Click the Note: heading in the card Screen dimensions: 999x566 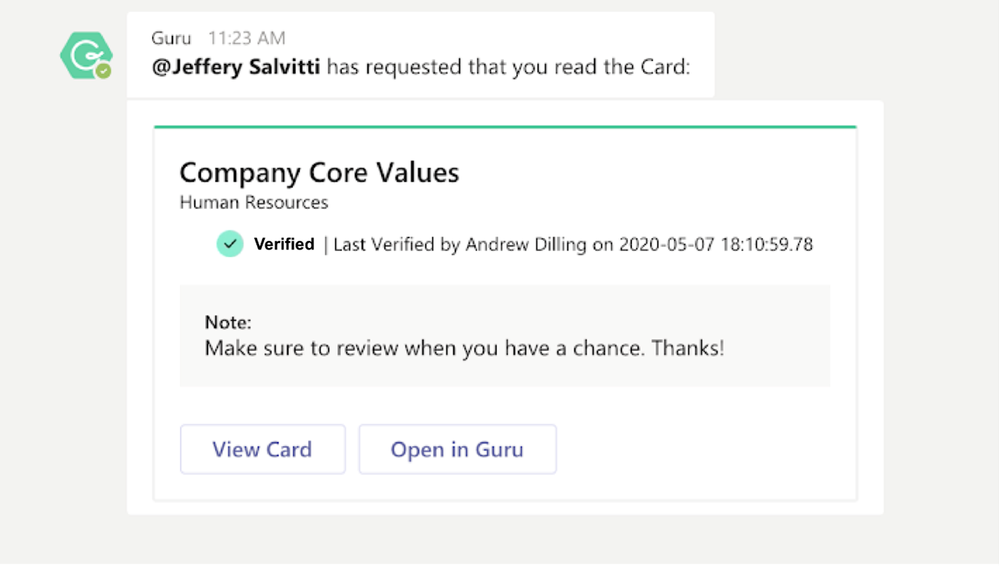(228, 322)
